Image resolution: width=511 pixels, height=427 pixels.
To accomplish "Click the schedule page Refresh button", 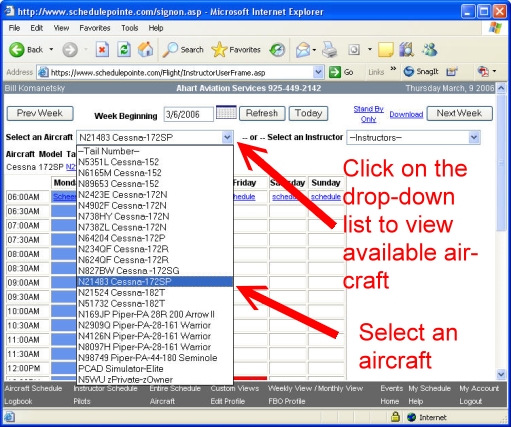I will coord(262,113).
